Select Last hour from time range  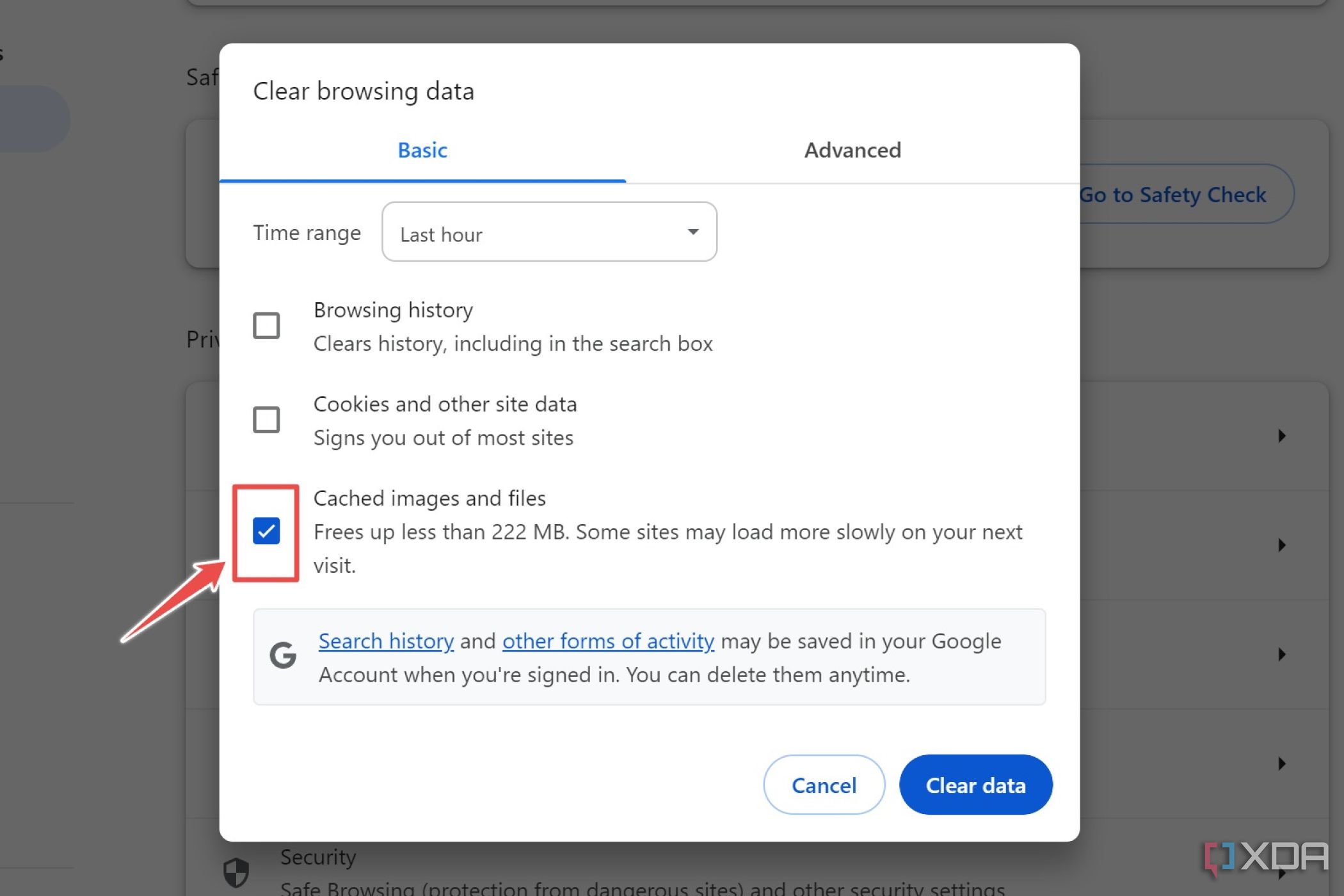click(549, 233)
